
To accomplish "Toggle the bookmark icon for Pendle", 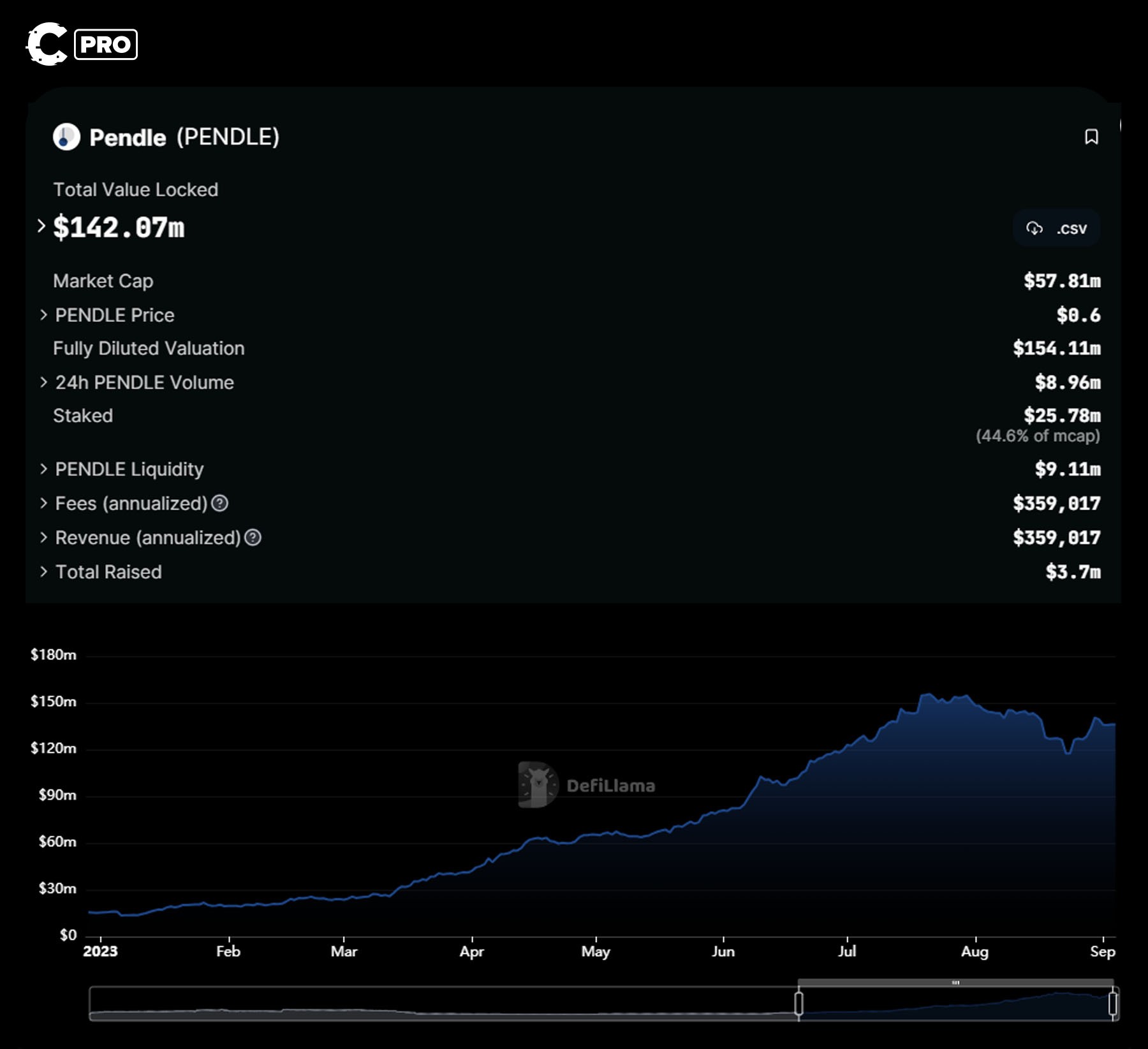I will [1093, 136].
